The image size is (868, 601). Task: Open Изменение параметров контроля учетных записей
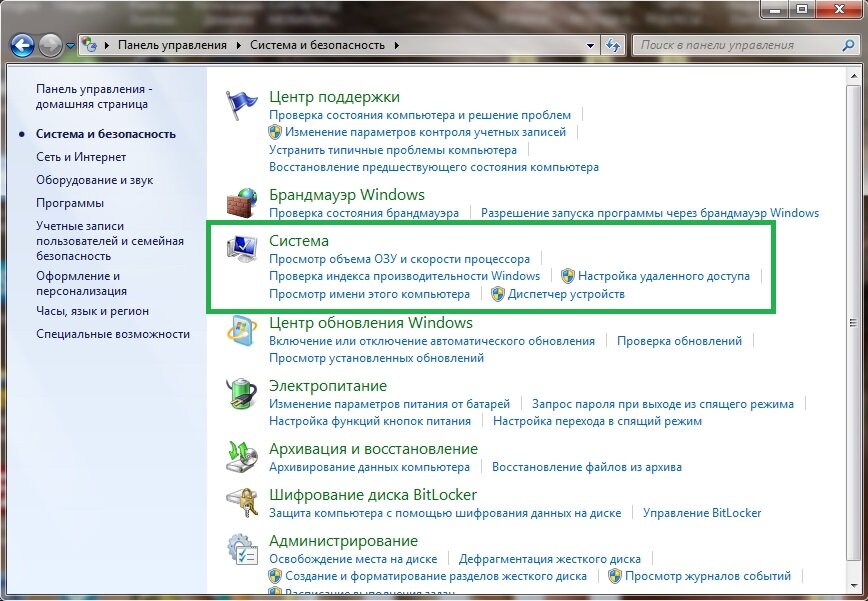425,132
